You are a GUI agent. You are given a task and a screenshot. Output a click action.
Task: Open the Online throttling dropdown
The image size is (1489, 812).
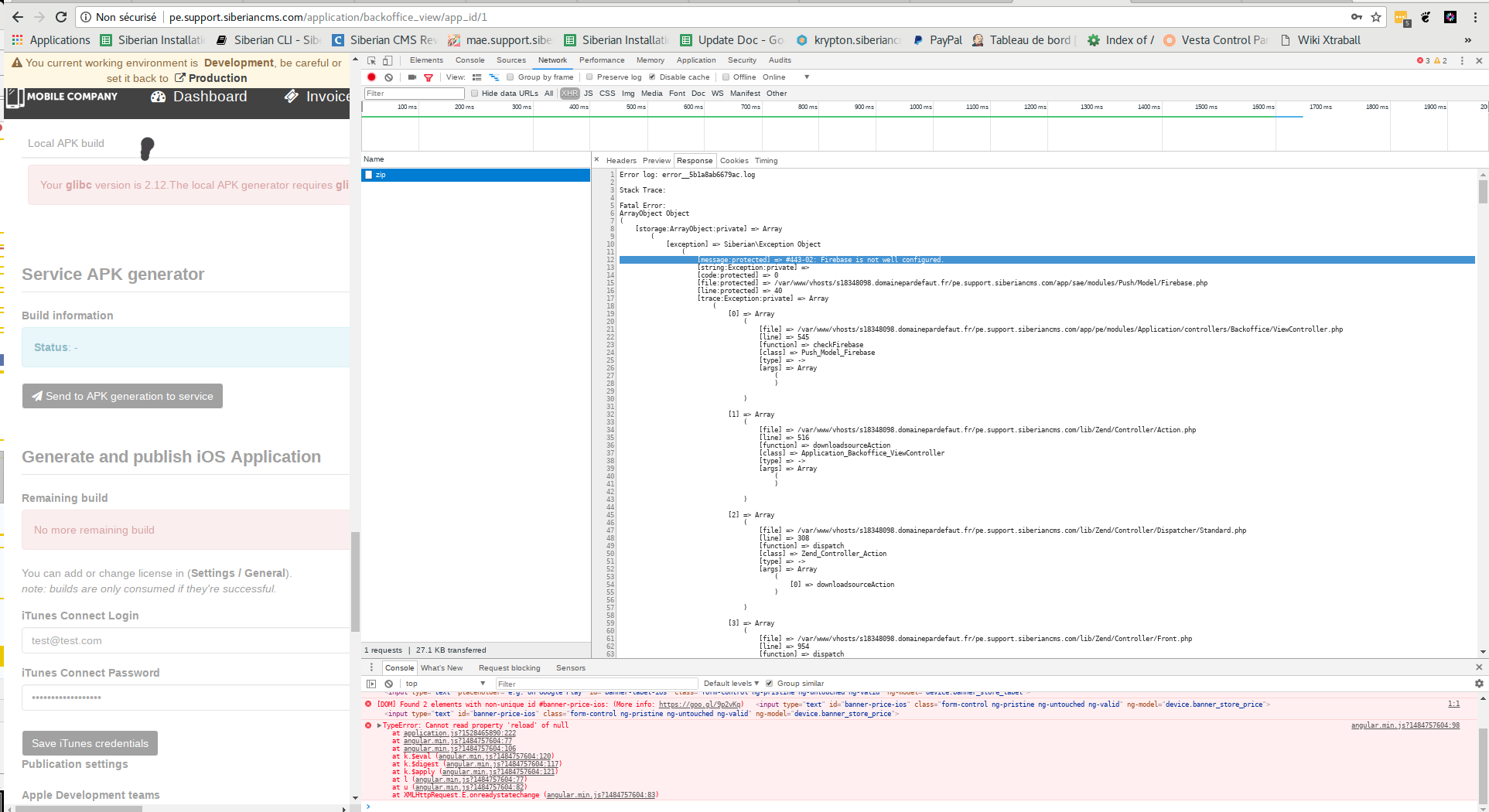[785, 77]
